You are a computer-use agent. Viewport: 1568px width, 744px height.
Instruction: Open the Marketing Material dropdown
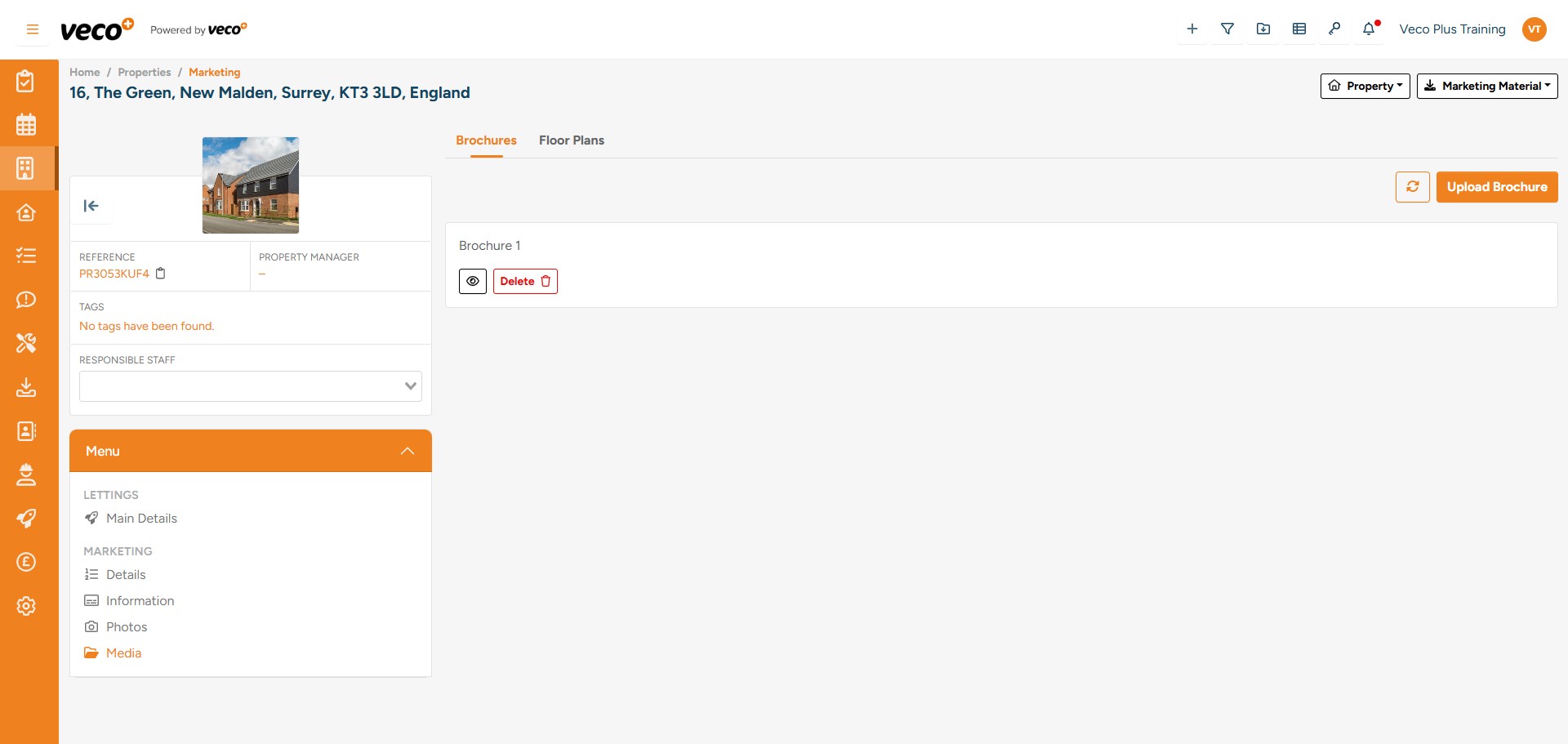coord(1487,86)
